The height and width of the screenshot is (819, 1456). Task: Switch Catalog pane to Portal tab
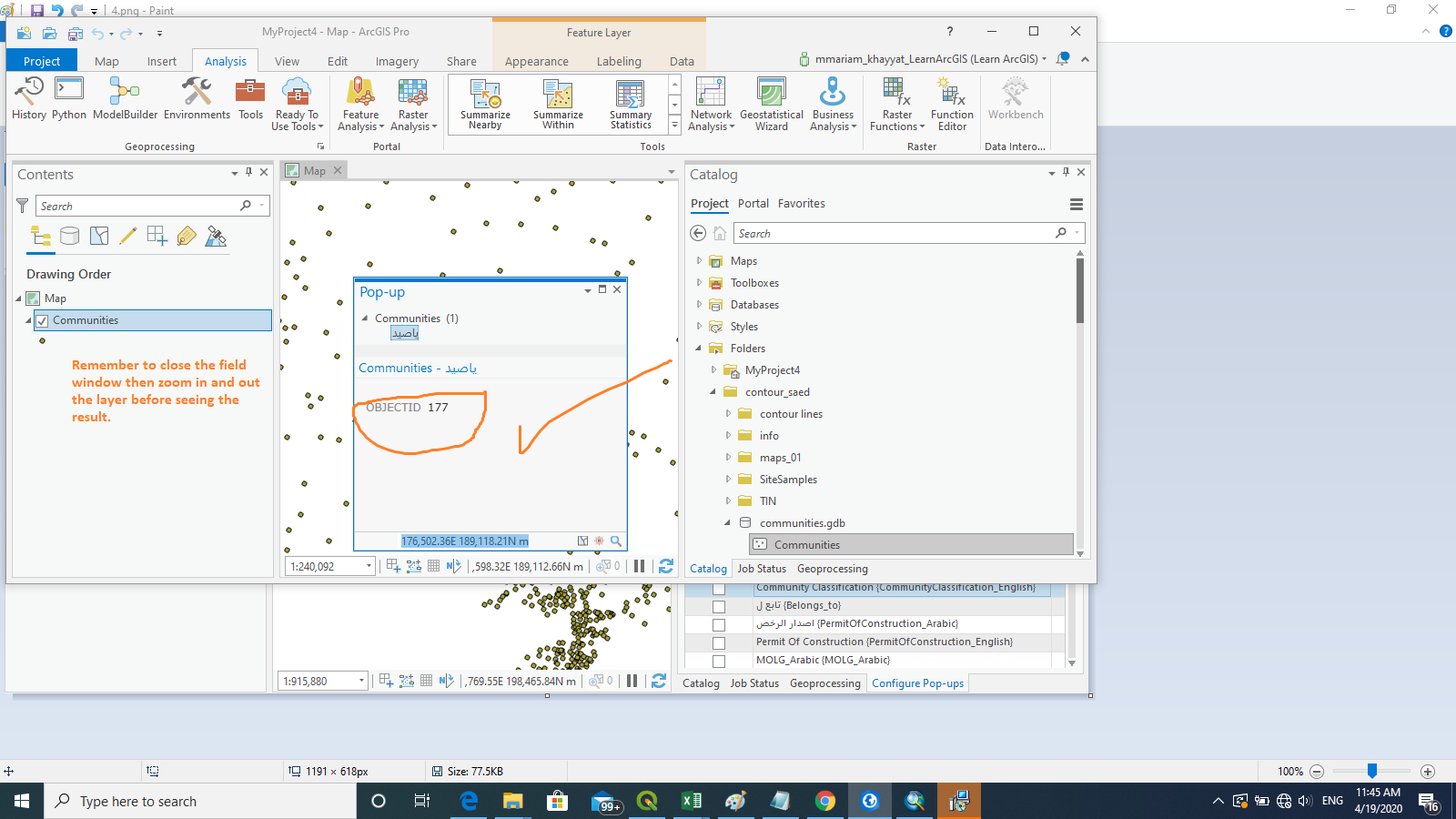coord(753,204)
